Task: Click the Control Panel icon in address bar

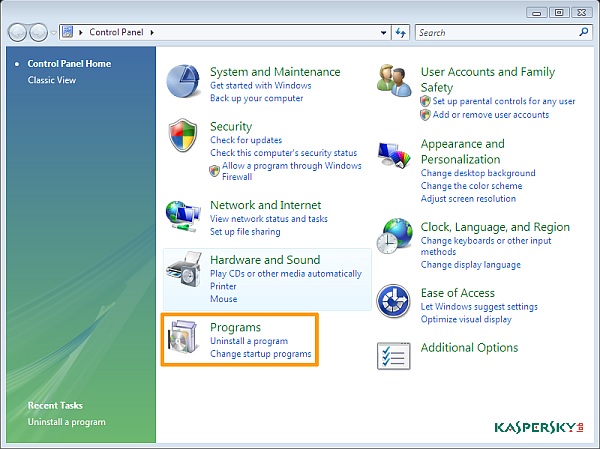Action: point(68,32)
